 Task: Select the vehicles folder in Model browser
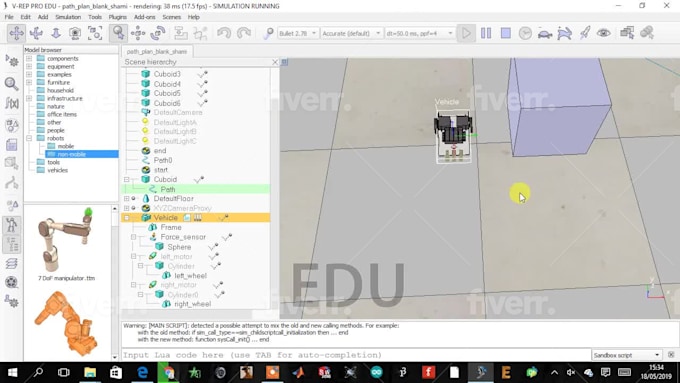pos(57,170)
